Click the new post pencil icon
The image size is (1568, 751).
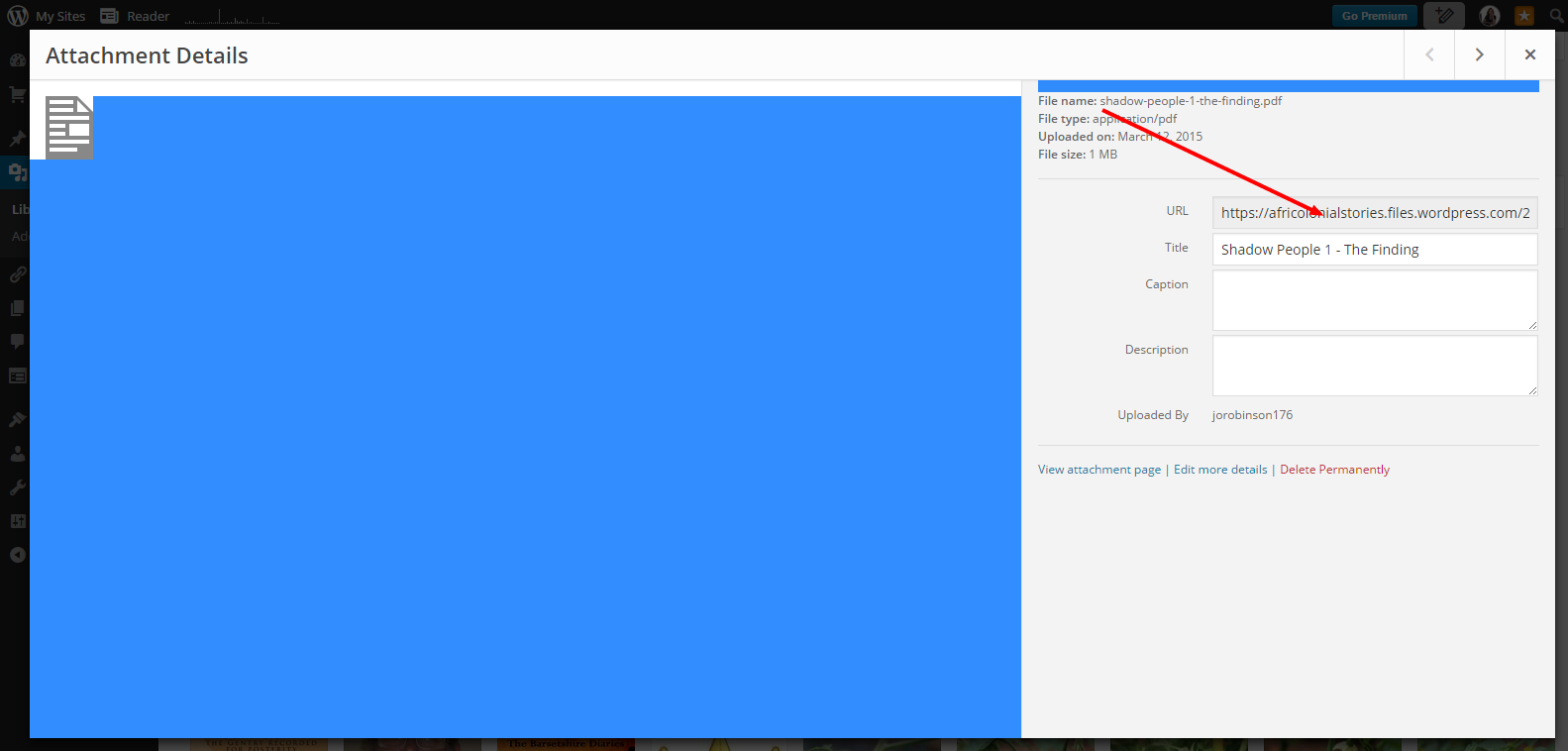1444,16
